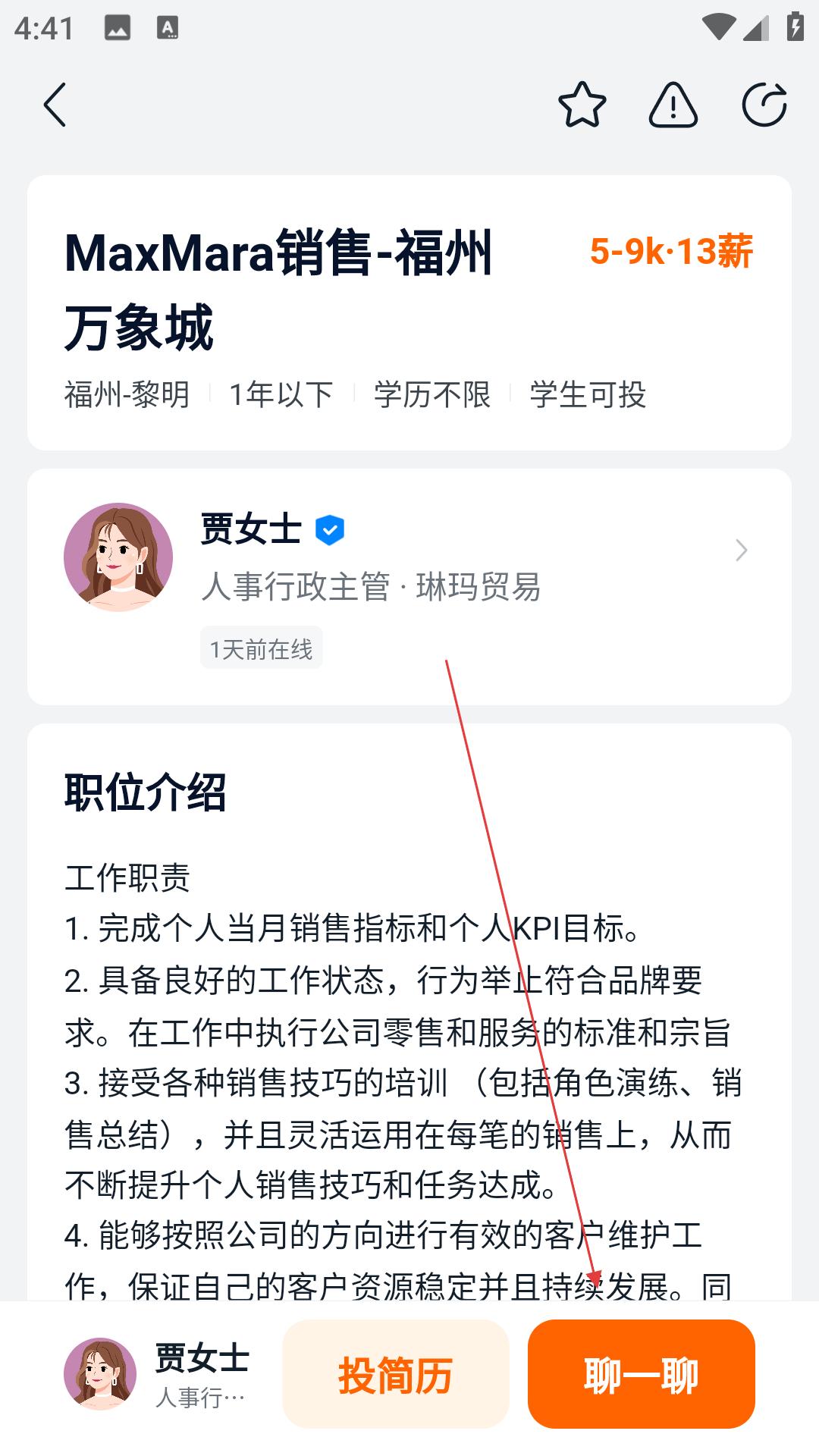Open 贾女士 recruiter profile chevron
This screenshot has width=819, height=1456.
click(741, 550)
